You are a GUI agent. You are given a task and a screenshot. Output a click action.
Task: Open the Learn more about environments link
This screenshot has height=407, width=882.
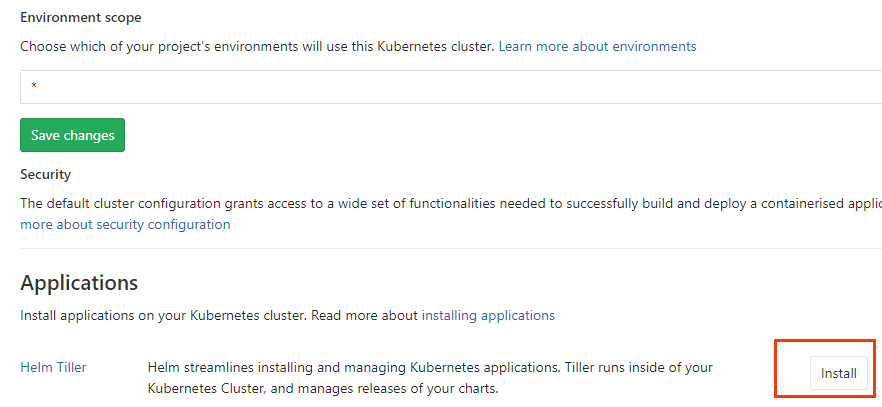597,46
